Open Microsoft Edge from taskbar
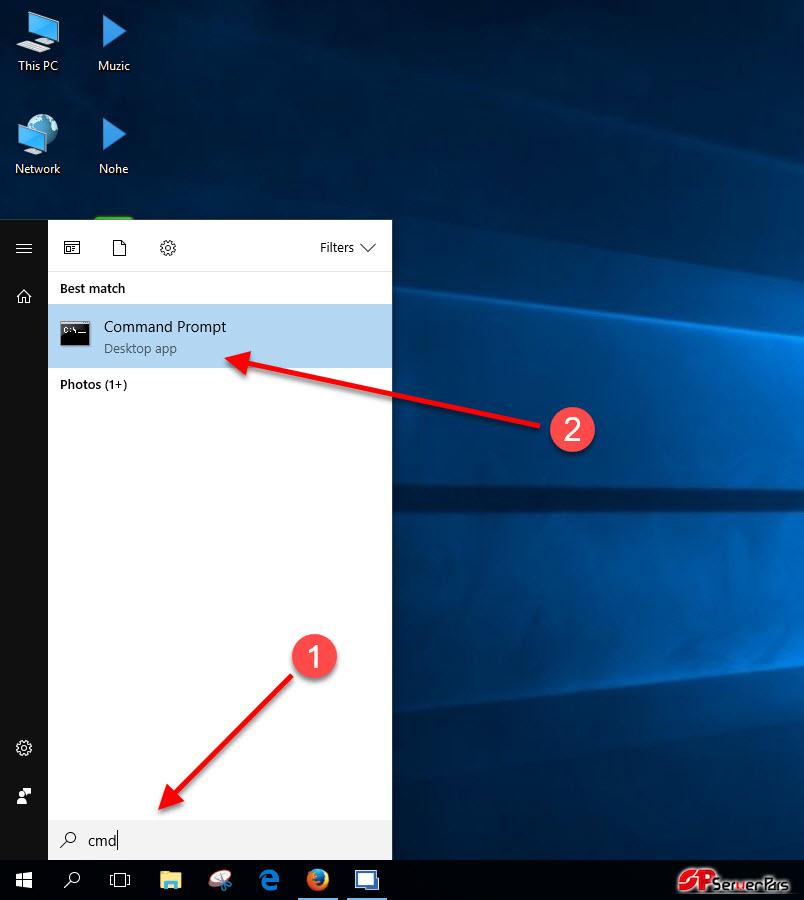 [269, 880]
